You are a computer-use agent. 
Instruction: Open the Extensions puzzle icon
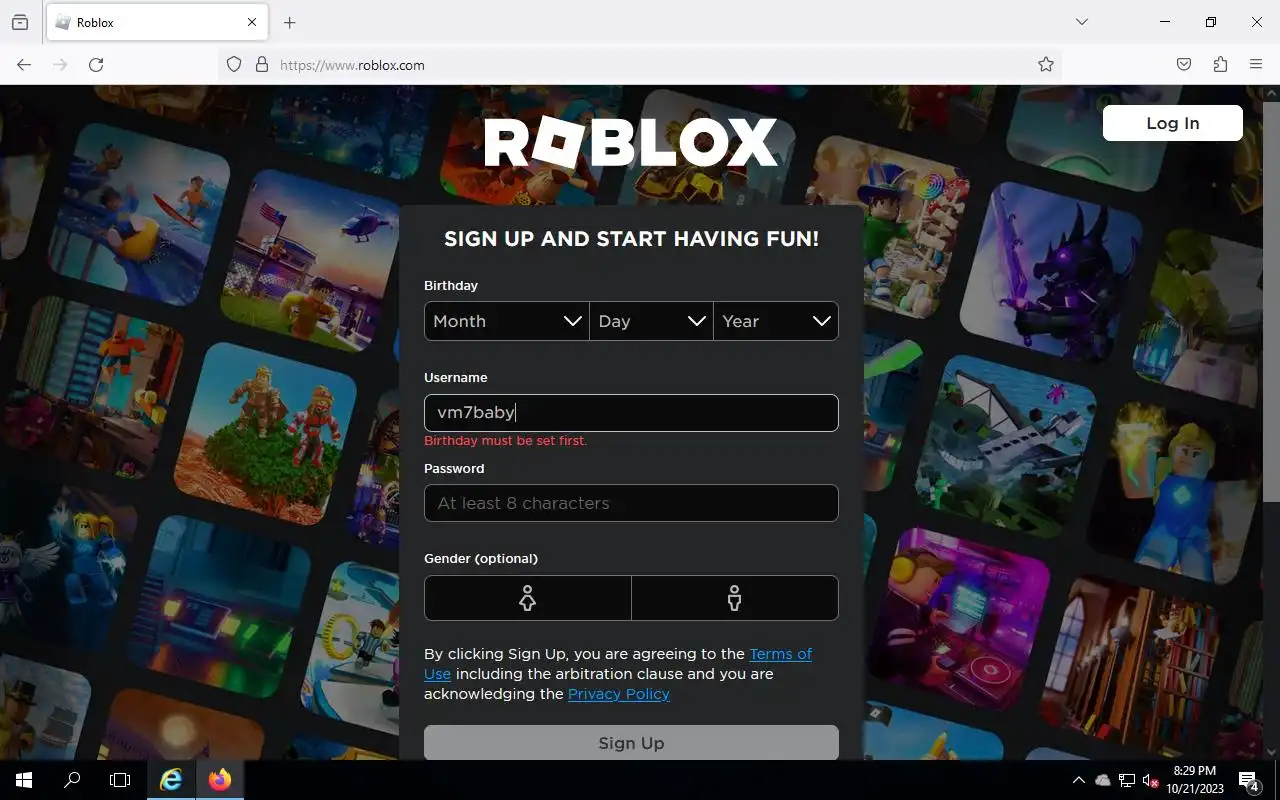click(x=1220, y=64)
